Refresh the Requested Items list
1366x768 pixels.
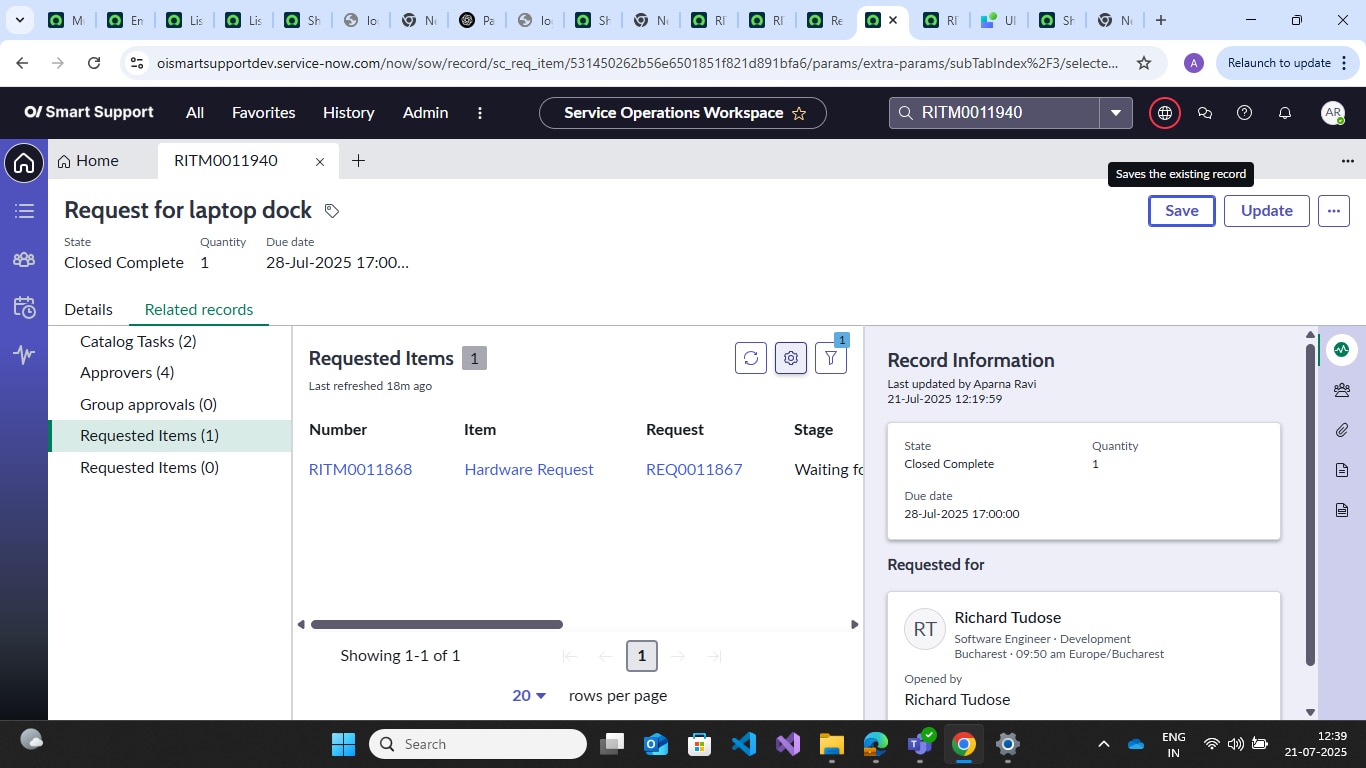tap(750, 357)
